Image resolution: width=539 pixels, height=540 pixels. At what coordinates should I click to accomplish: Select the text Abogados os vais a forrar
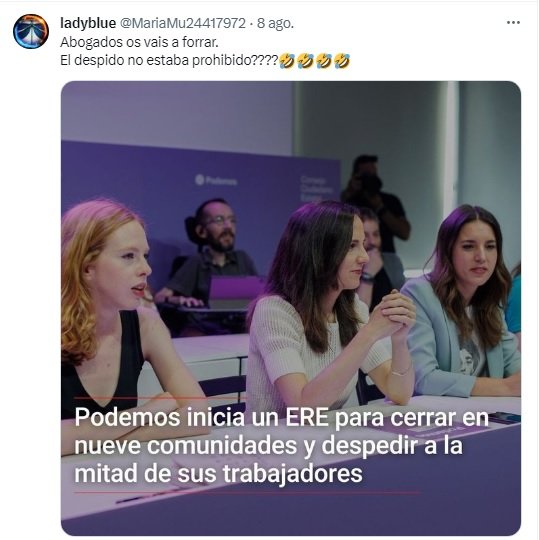coord(139,42)
